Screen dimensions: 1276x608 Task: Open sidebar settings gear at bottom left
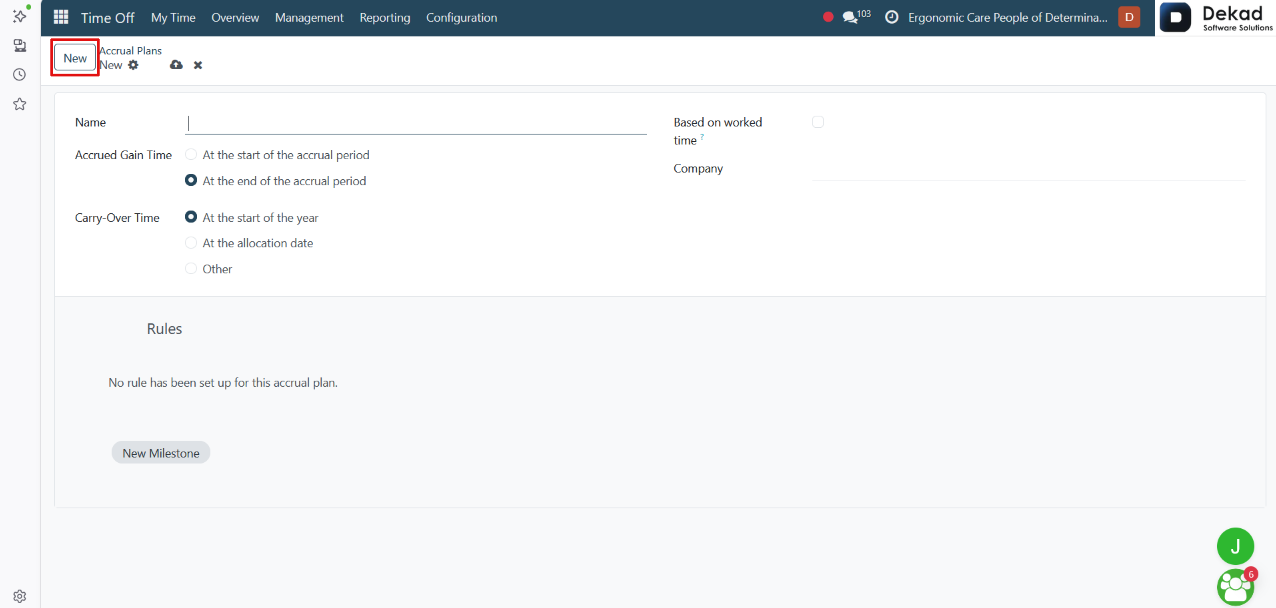tap(19, 596)
